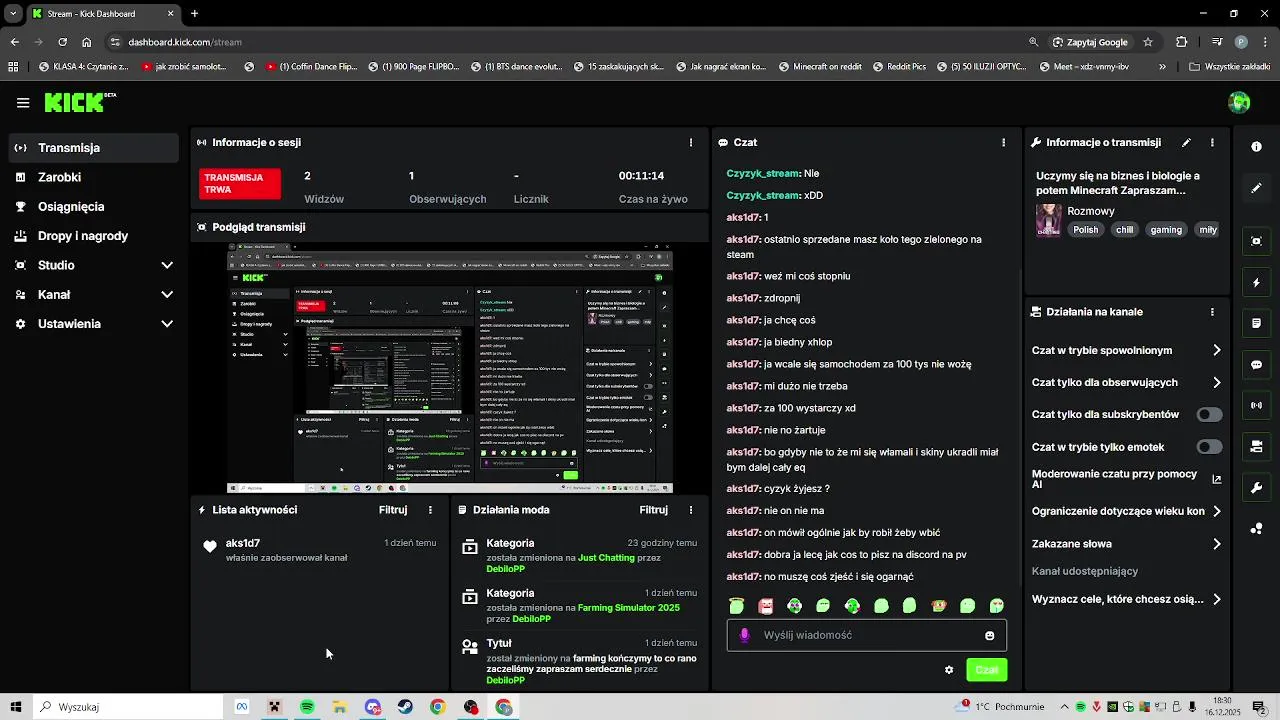The image size is (1280, 720).
Task: Open the Reddit Pics bookmark
Action: point(898,67)
